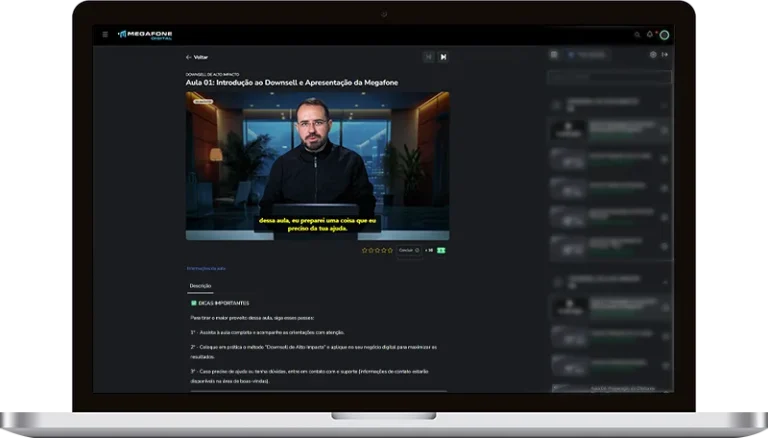The image size is (768, 438).
Task: Open the Informações da aula link
Action: tap(206, 268)
